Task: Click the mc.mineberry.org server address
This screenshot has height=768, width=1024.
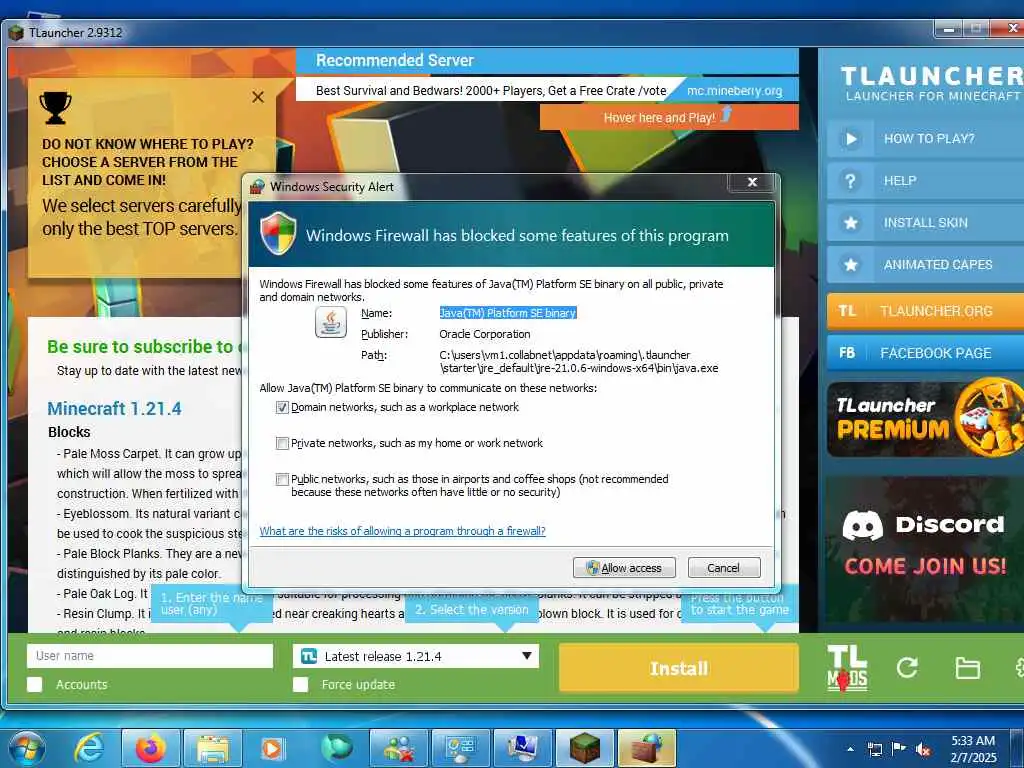Action: (x=734, y=91)
